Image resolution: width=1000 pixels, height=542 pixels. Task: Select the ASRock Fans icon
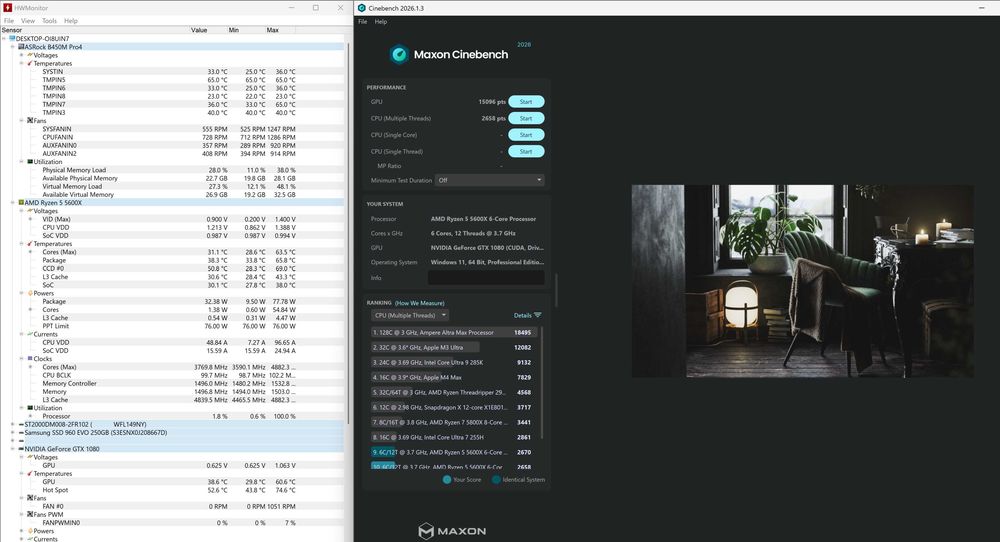point(30,121)
